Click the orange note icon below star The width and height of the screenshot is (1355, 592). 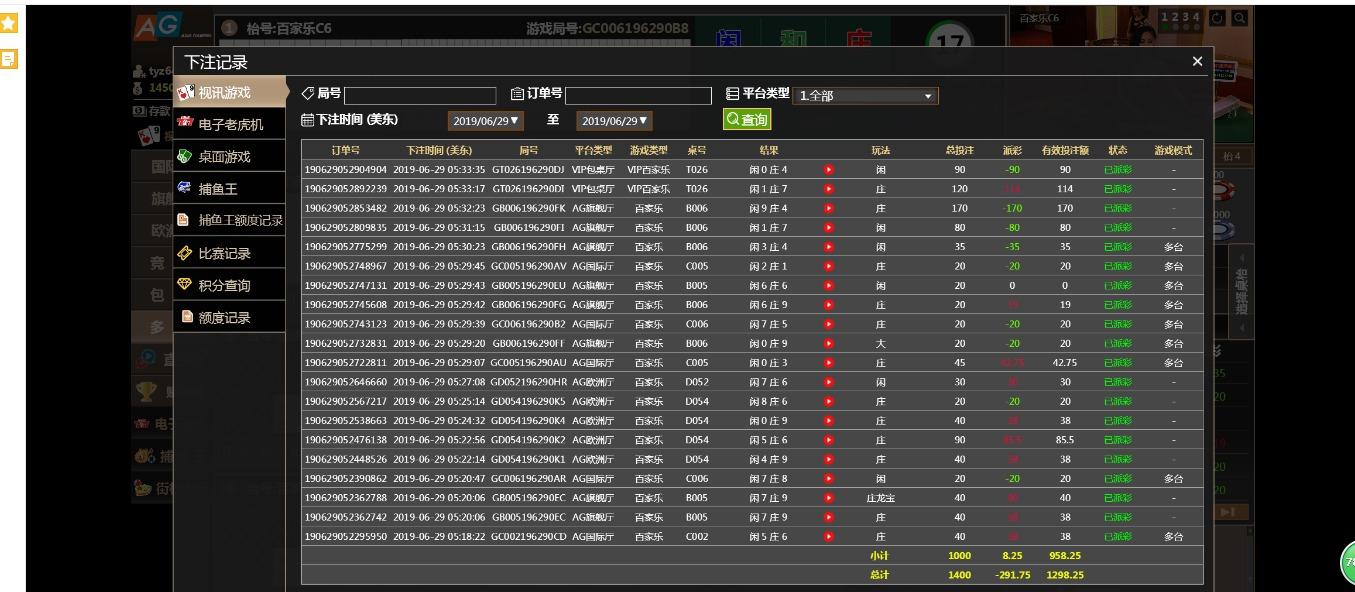pyautogui.click(x=9, y=59)
